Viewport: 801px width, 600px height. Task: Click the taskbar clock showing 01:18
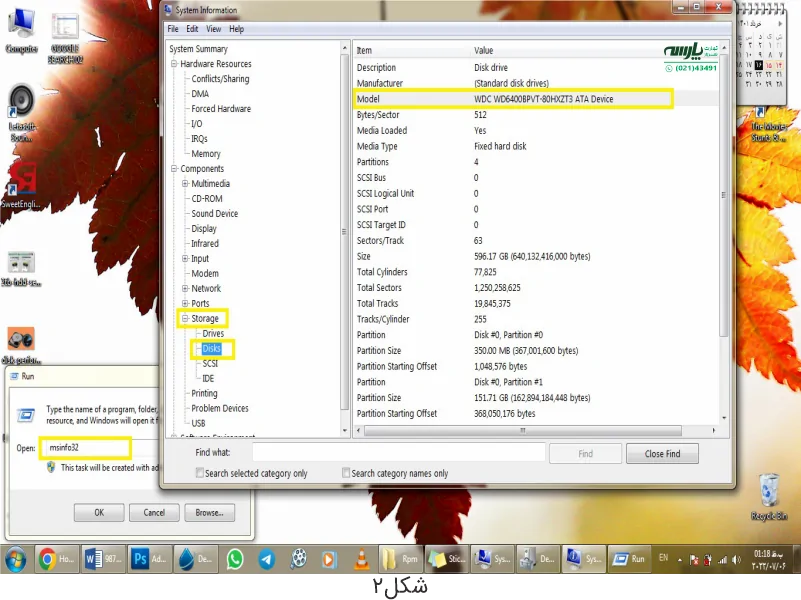768,560
